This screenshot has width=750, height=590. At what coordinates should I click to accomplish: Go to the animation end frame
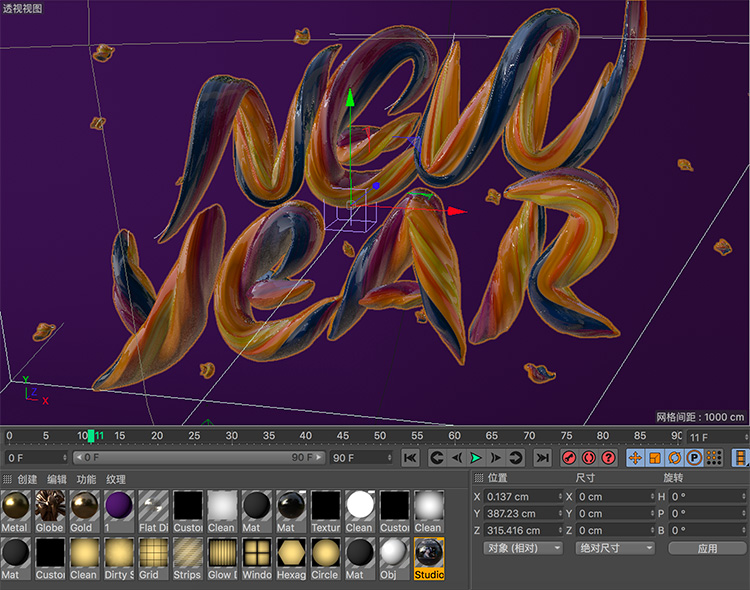coord(542,458)
